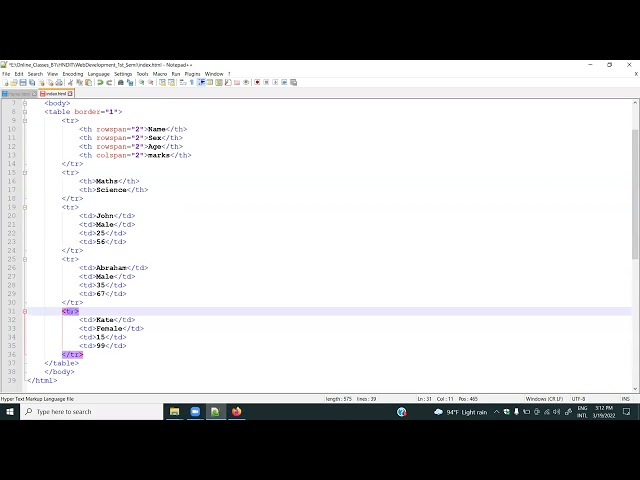Collapse the tr fold on line 9
This screenshot has height=480, width=640.
tap(25, 121)
